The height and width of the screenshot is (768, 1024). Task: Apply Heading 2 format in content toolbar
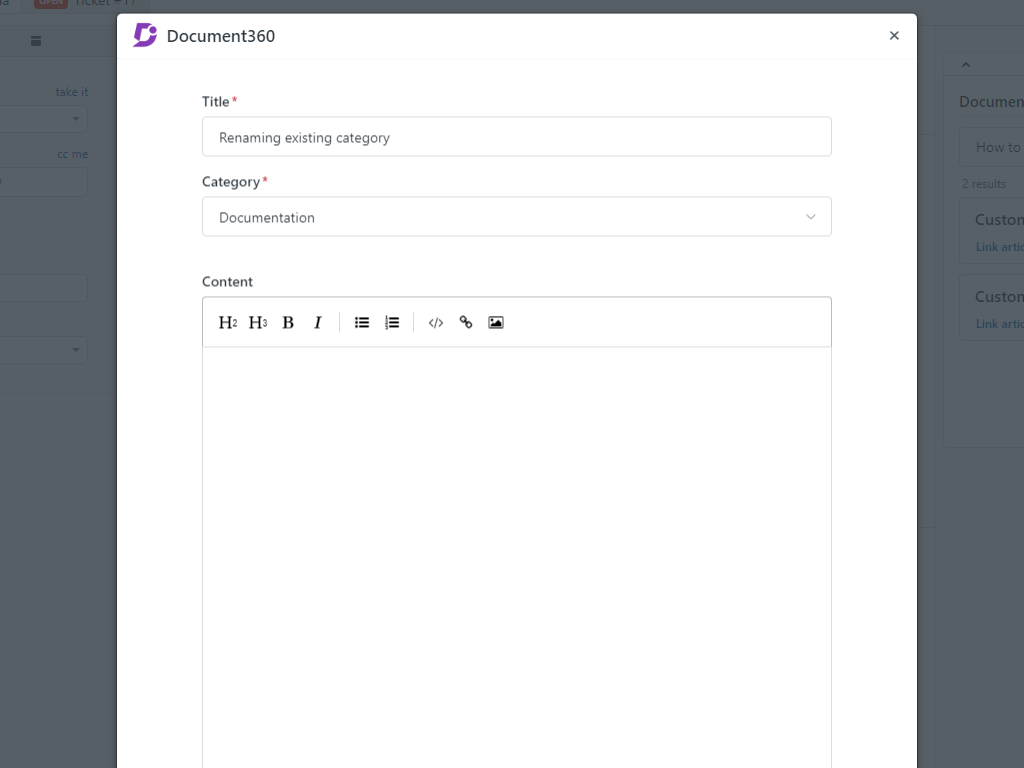[227, 322]
